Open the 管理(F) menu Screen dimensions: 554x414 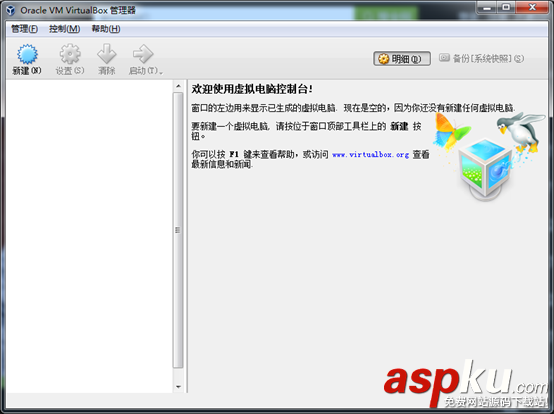(x=24, y=29)
